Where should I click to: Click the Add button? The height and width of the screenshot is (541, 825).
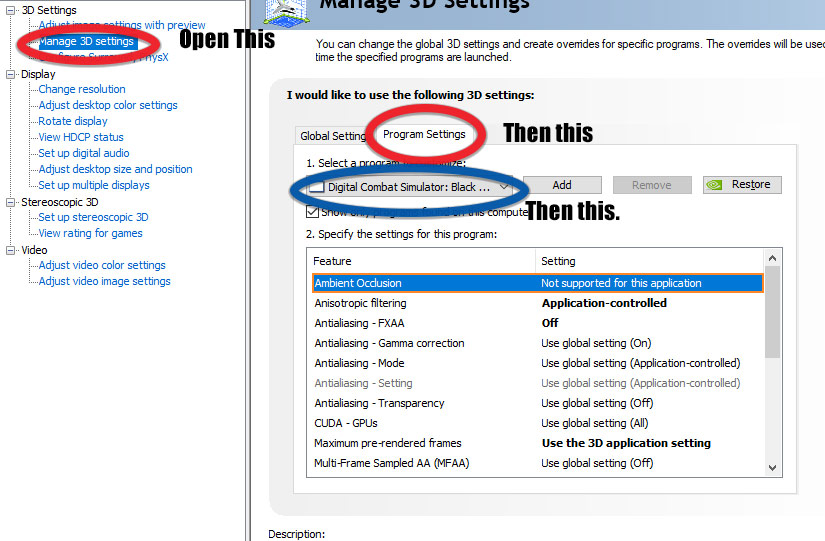click(562, 185)
